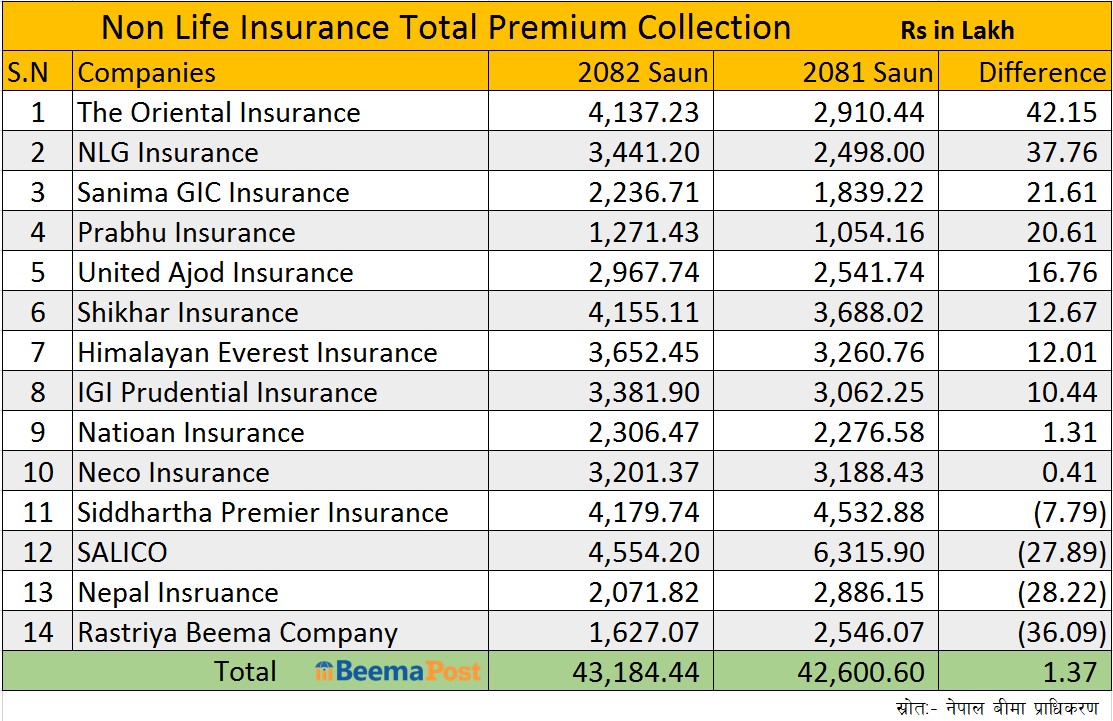Click the Difference column header

click(1041, 73)
